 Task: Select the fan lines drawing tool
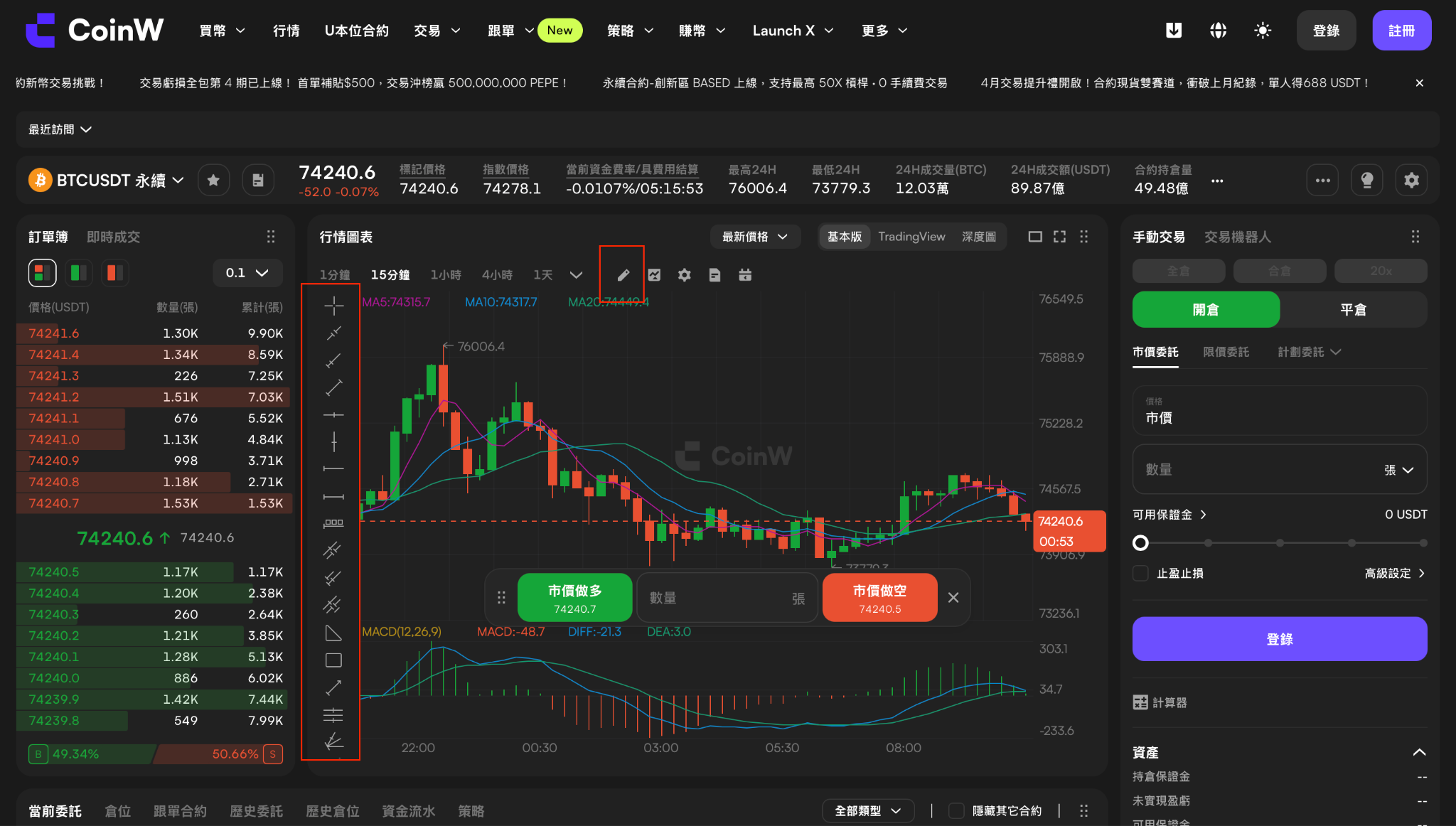tap(333, 741)
